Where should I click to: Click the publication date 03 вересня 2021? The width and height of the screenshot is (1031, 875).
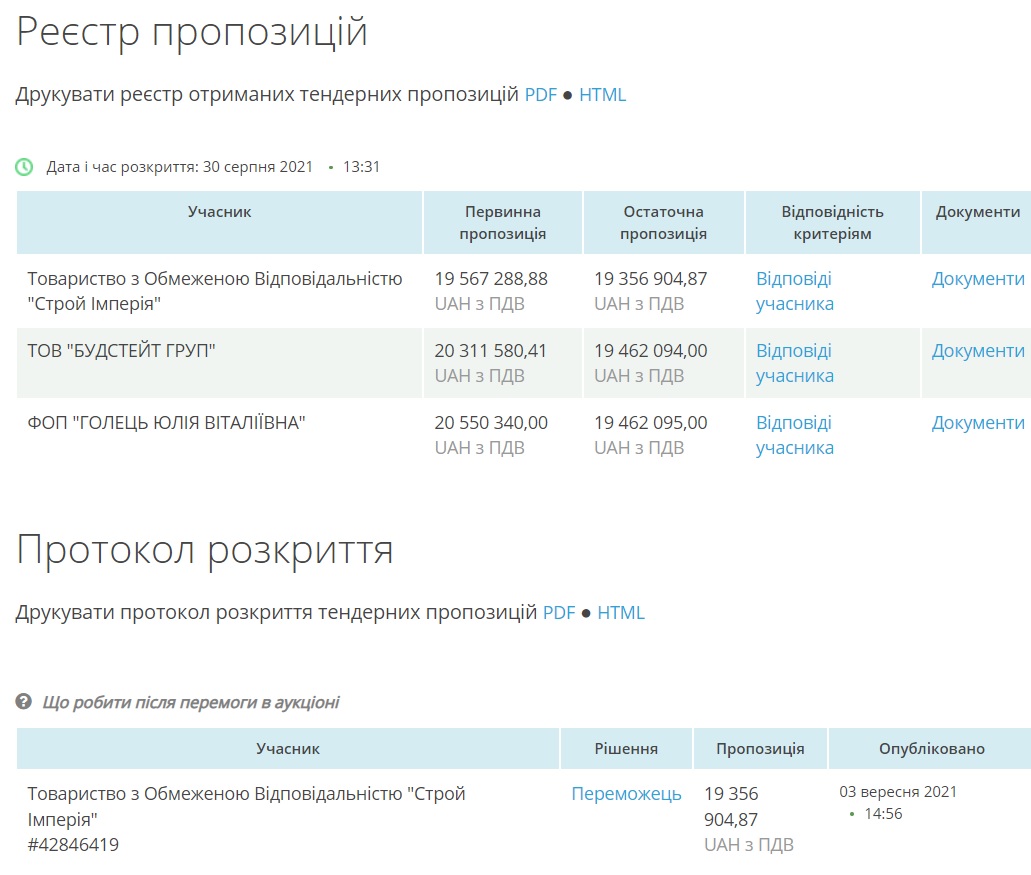898,792
